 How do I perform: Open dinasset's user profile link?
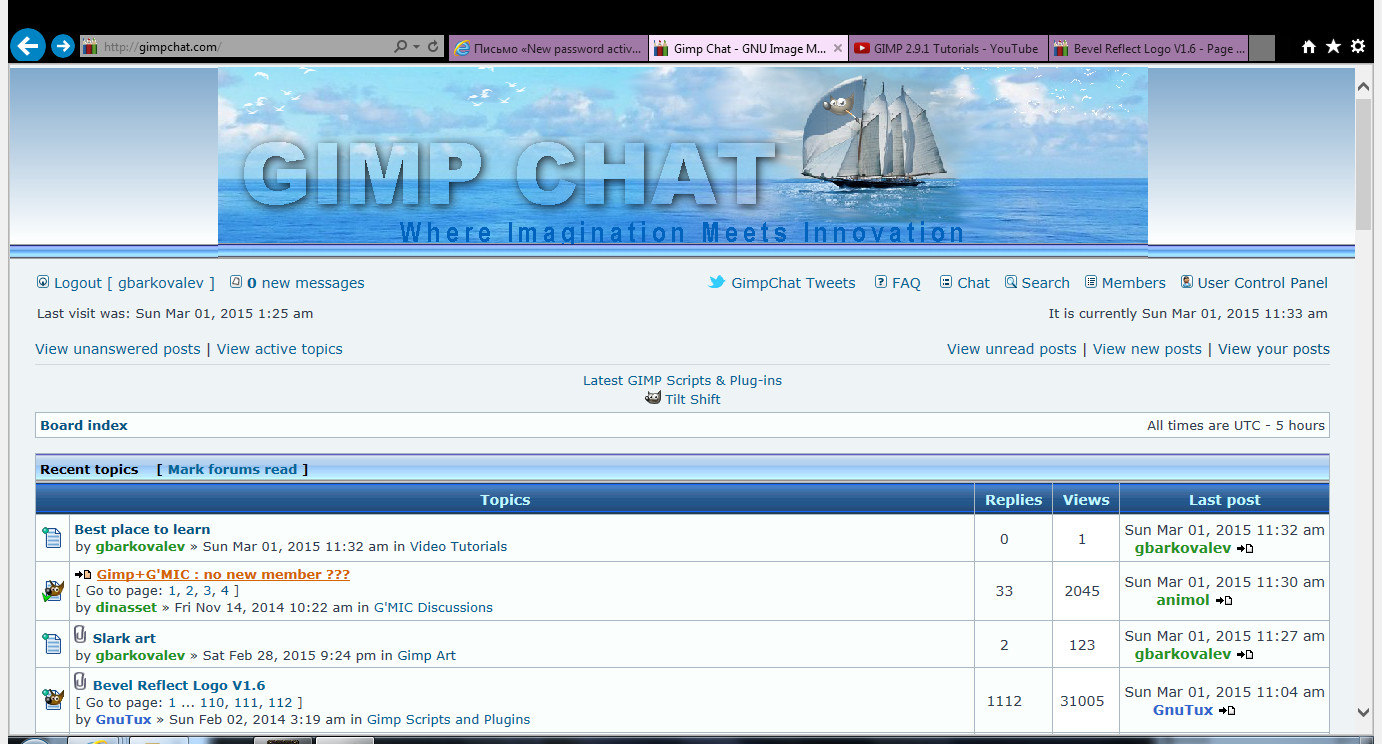[x=126, y=607]
